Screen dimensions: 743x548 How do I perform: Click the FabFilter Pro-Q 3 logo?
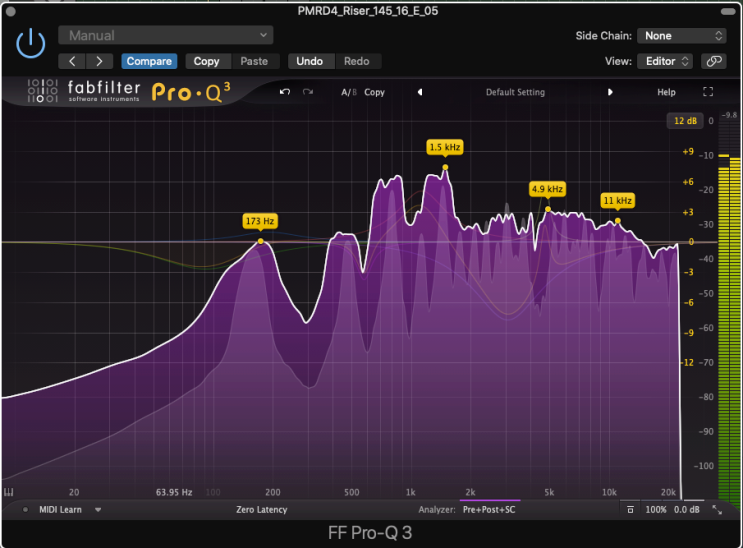pos(129,91)
